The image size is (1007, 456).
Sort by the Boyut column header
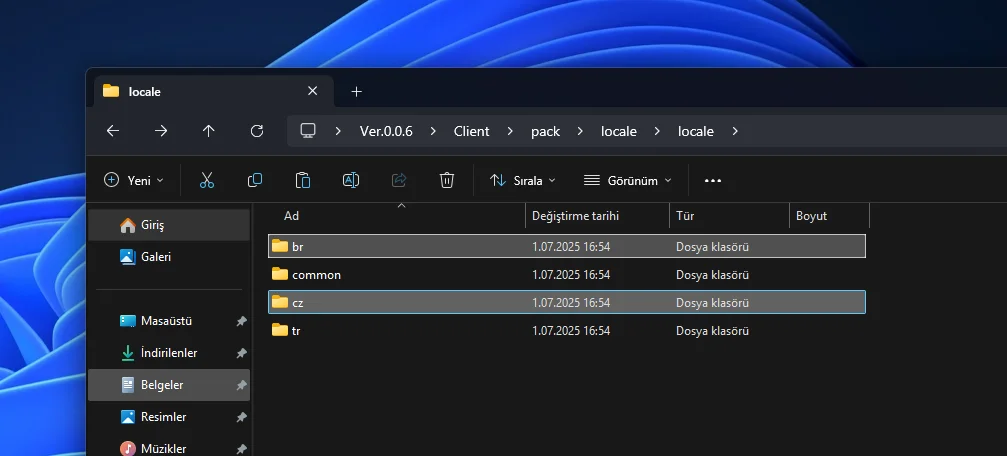pyautogui.click(x=829, y=216)
